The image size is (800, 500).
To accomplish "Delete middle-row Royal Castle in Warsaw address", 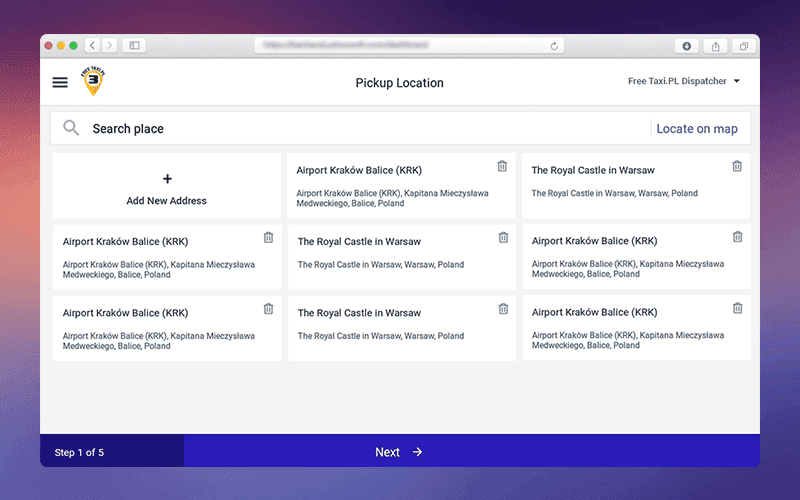I will coord(503,237).
